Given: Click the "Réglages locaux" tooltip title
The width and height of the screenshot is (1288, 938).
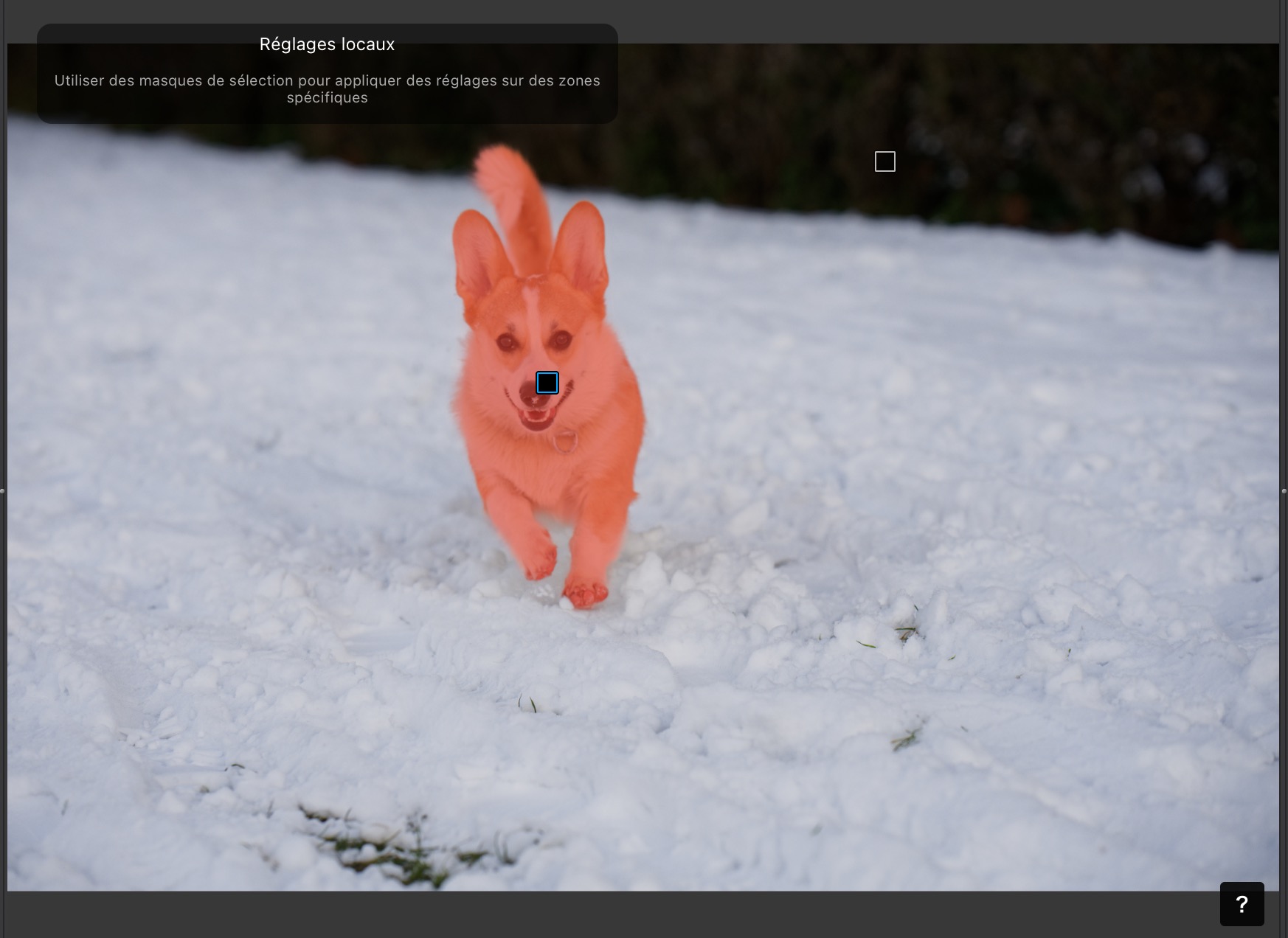Looking at the screenshot, I should pos(327,44).
